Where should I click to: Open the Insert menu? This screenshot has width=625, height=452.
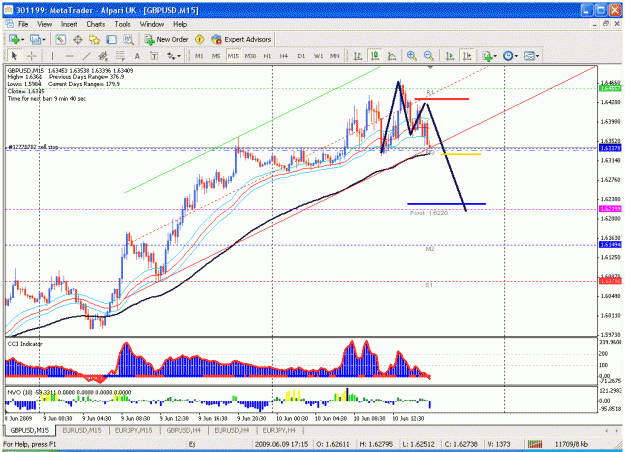point(69,24)
